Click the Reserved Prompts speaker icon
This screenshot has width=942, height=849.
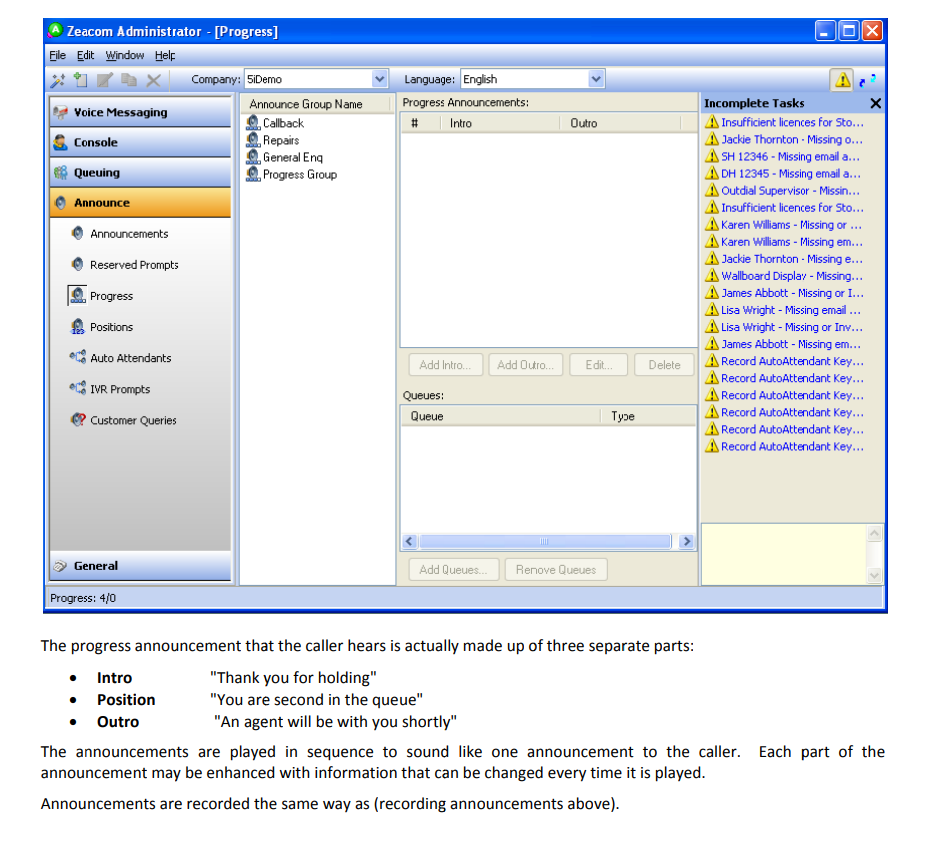77,264
